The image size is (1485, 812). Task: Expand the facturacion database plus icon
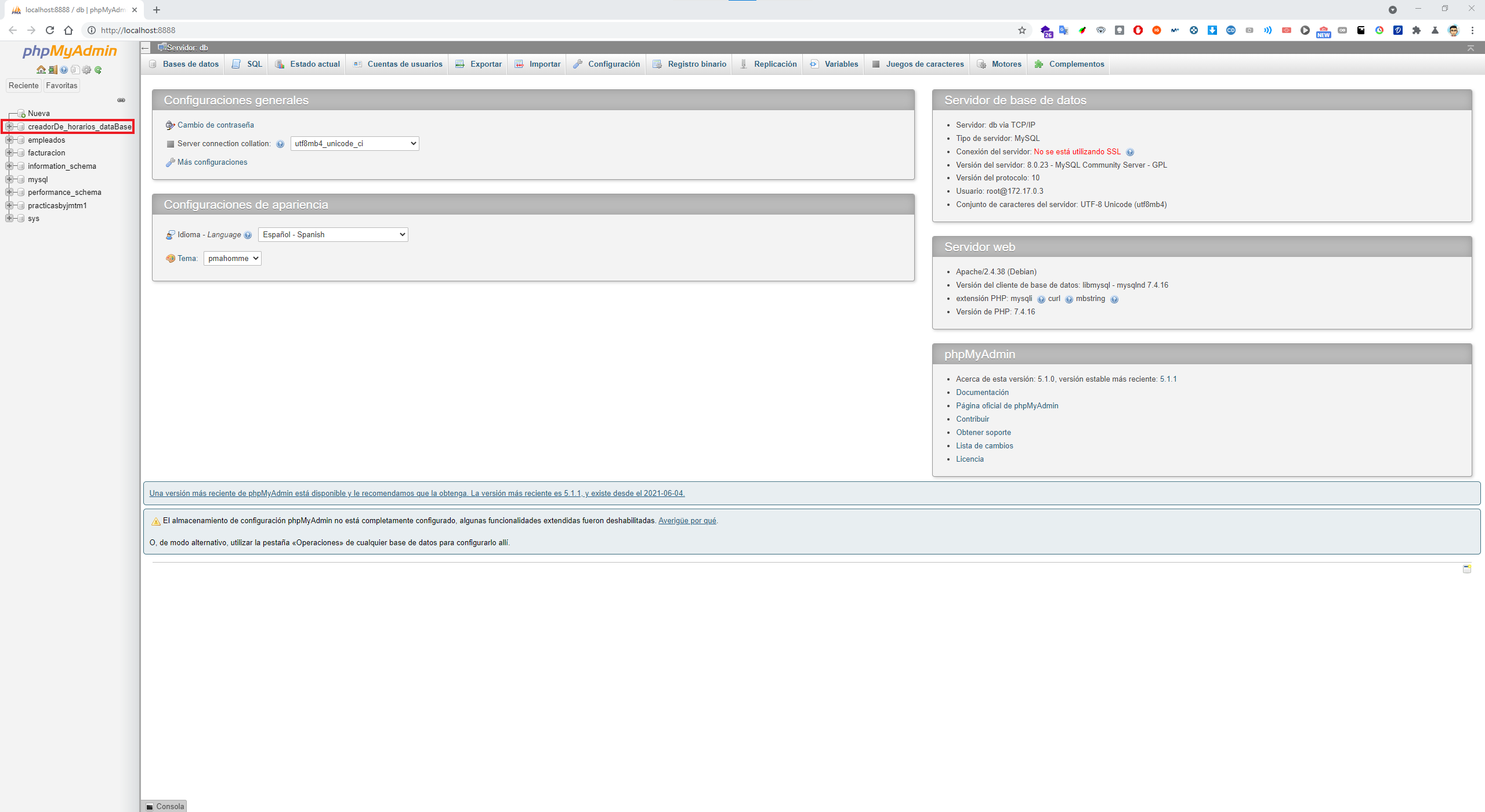tap(9, 153)
